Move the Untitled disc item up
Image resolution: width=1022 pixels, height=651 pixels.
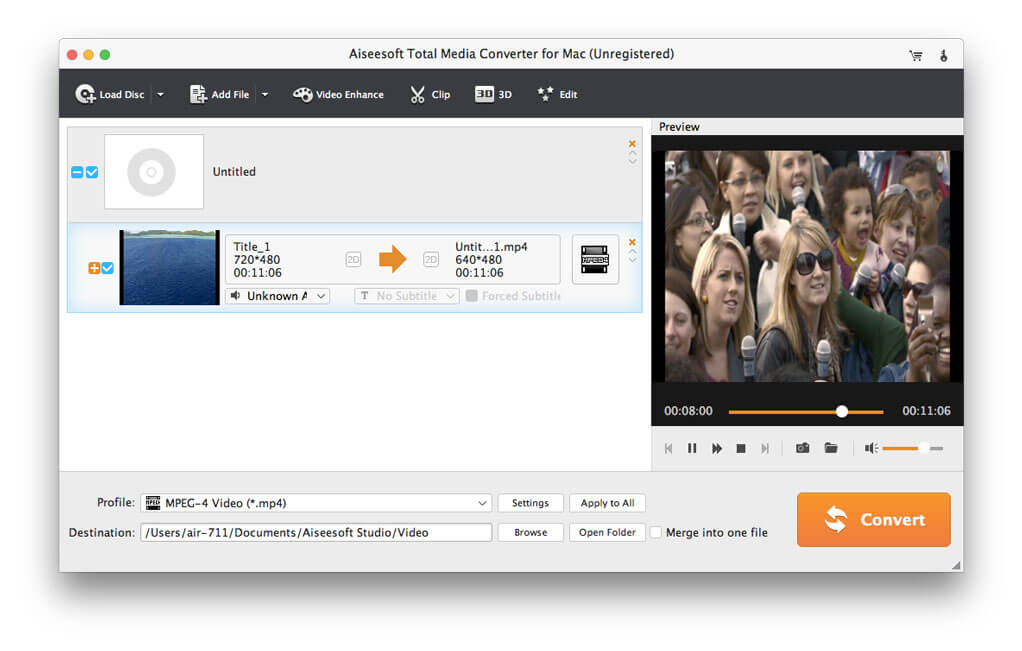[632, 153]
